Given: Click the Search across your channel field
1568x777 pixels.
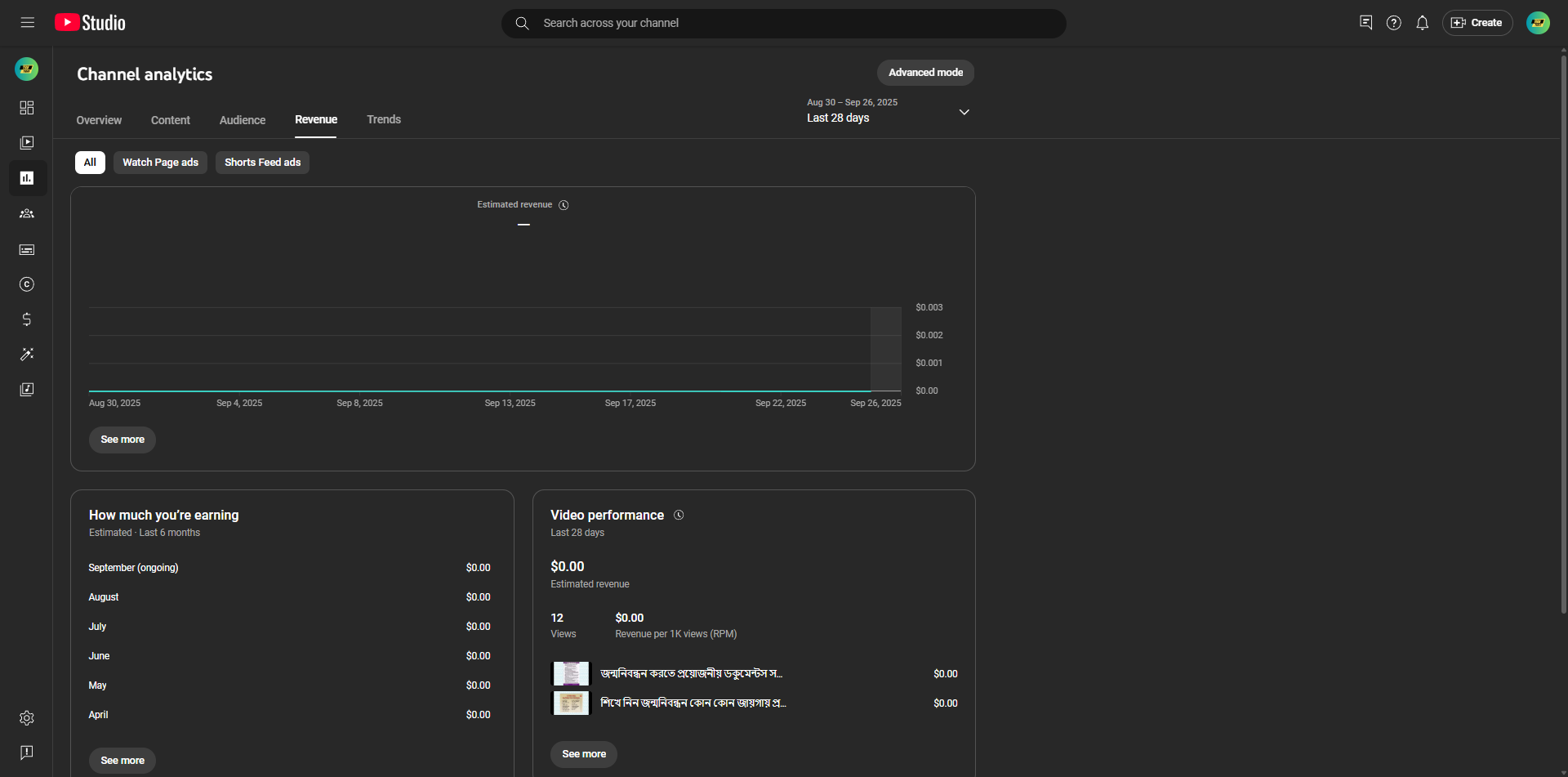Looking at the screenshot, I should point(784,24).
